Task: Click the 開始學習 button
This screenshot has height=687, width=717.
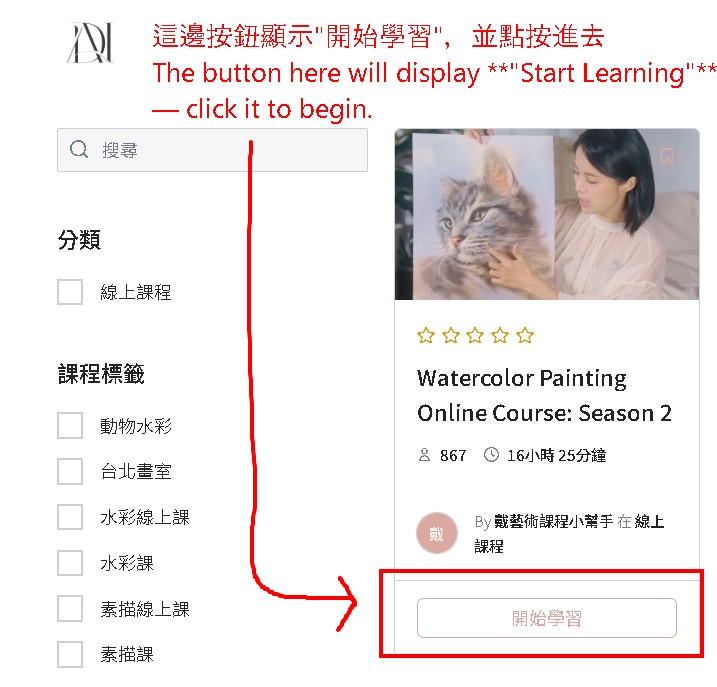Action: (x=547, y=618)
